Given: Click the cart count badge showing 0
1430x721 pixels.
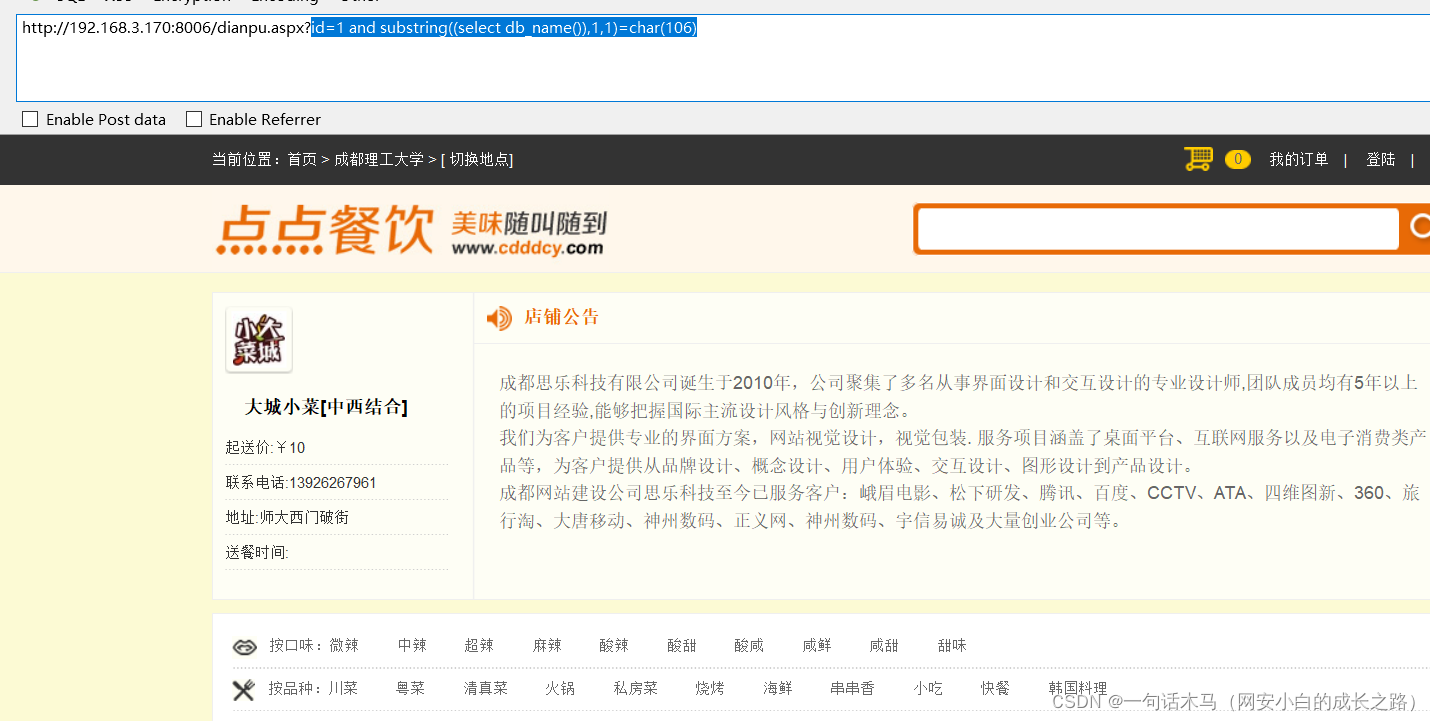Looking at the screenshot, I should [x=1238, y=159].
